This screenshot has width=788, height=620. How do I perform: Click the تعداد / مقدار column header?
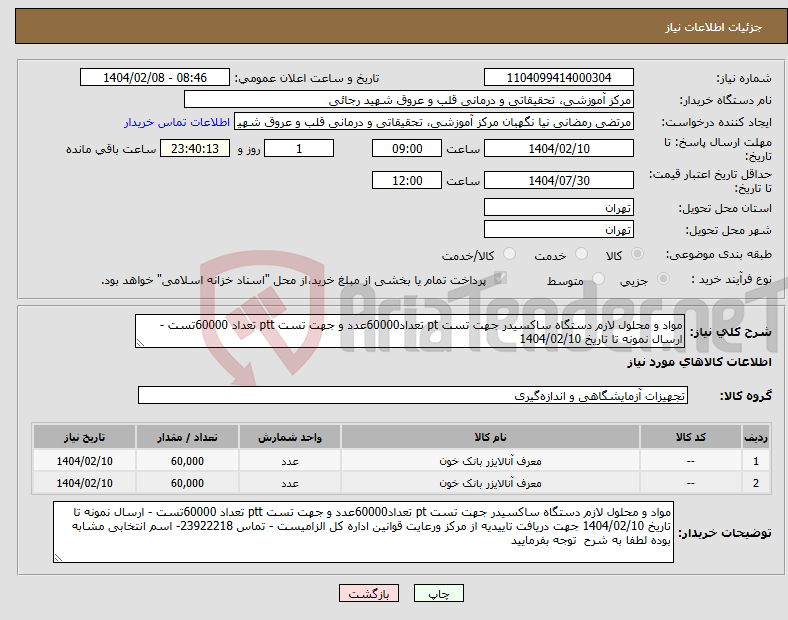(187, 437)
